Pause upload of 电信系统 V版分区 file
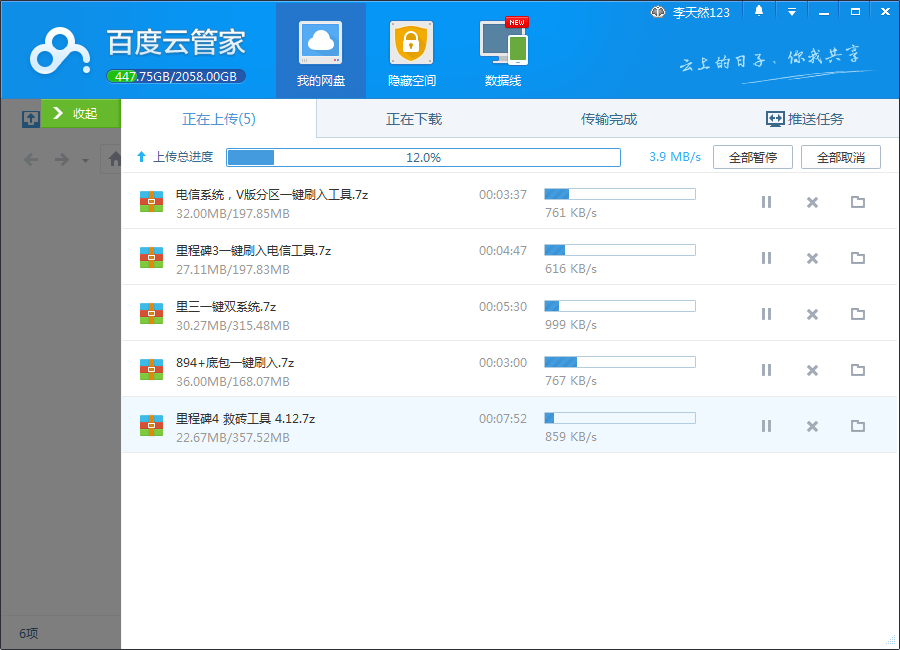Screen dimensions: 900x650 [x=766, y=202]
